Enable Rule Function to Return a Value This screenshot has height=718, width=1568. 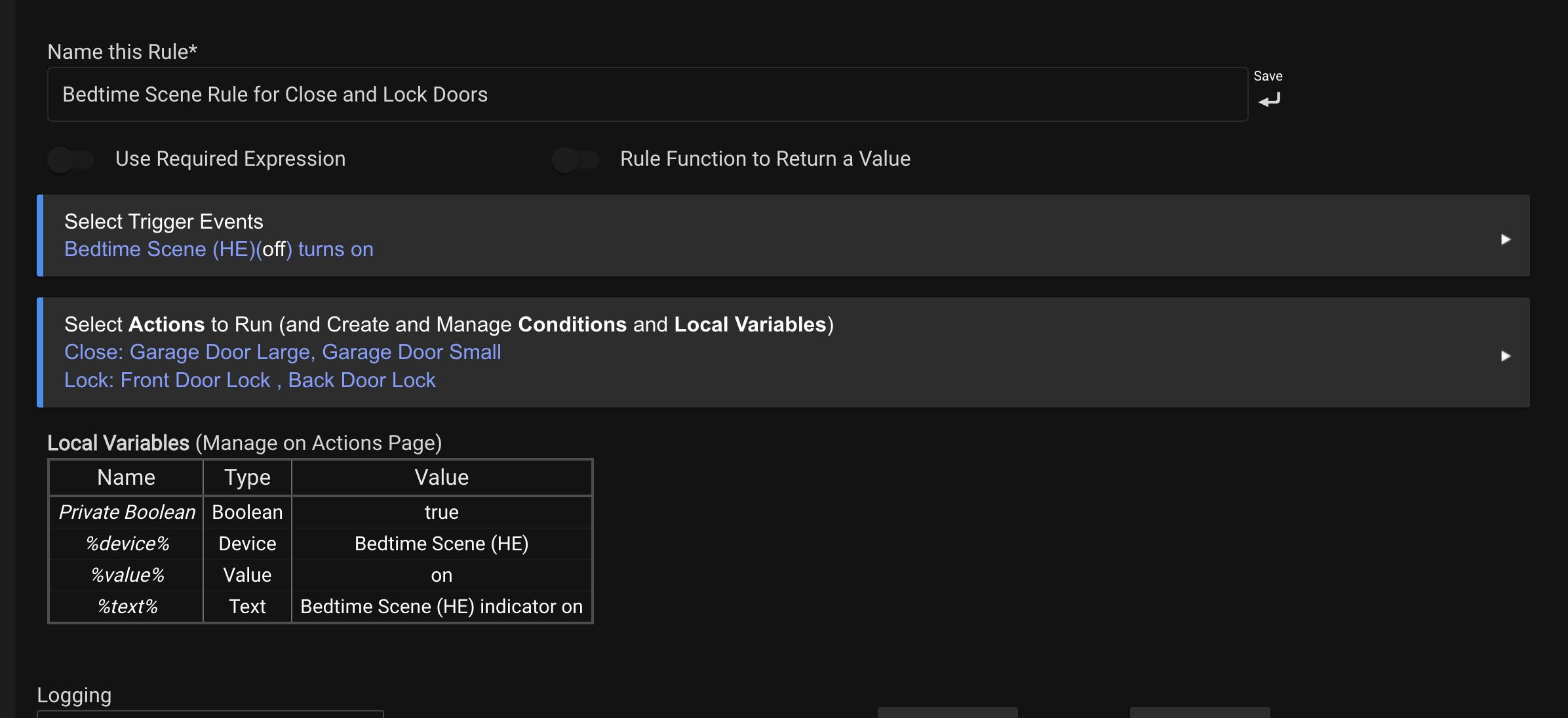click(576, 159)
